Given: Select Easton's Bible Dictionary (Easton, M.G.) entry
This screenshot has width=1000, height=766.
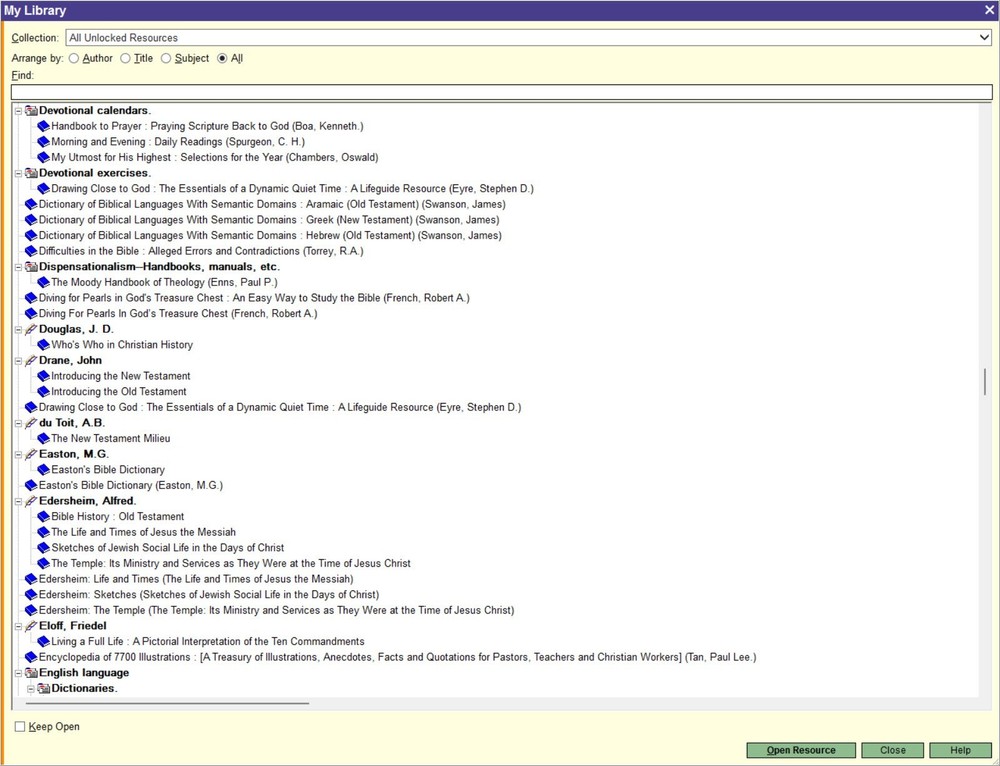Looking at the screenshot, I should (131, 485).
